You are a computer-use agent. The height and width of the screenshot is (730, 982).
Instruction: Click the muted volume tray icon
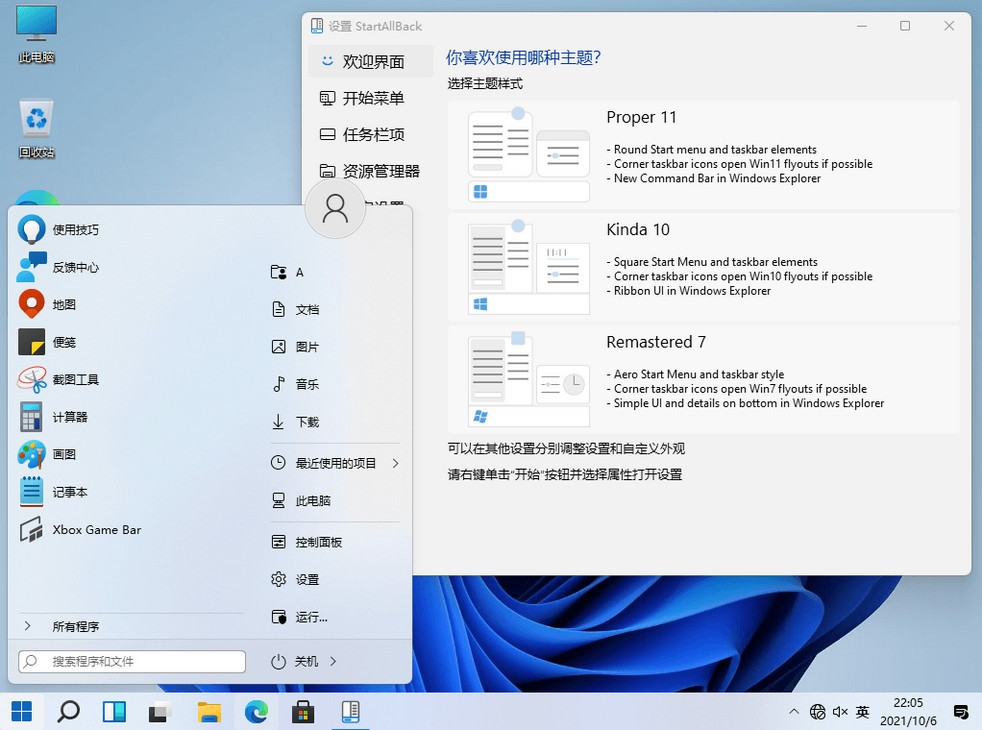(840, 711)
